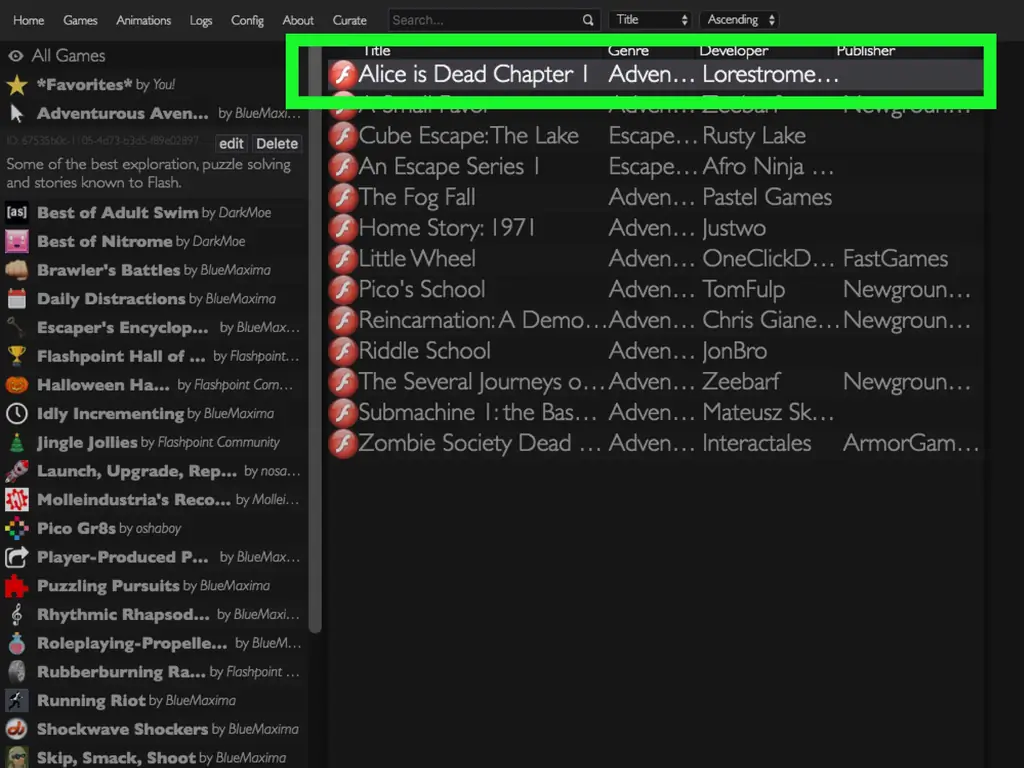Screen dimensions: 1024x768
Task: Click the Halloween pumpkin icon
Action: (17, 385)
